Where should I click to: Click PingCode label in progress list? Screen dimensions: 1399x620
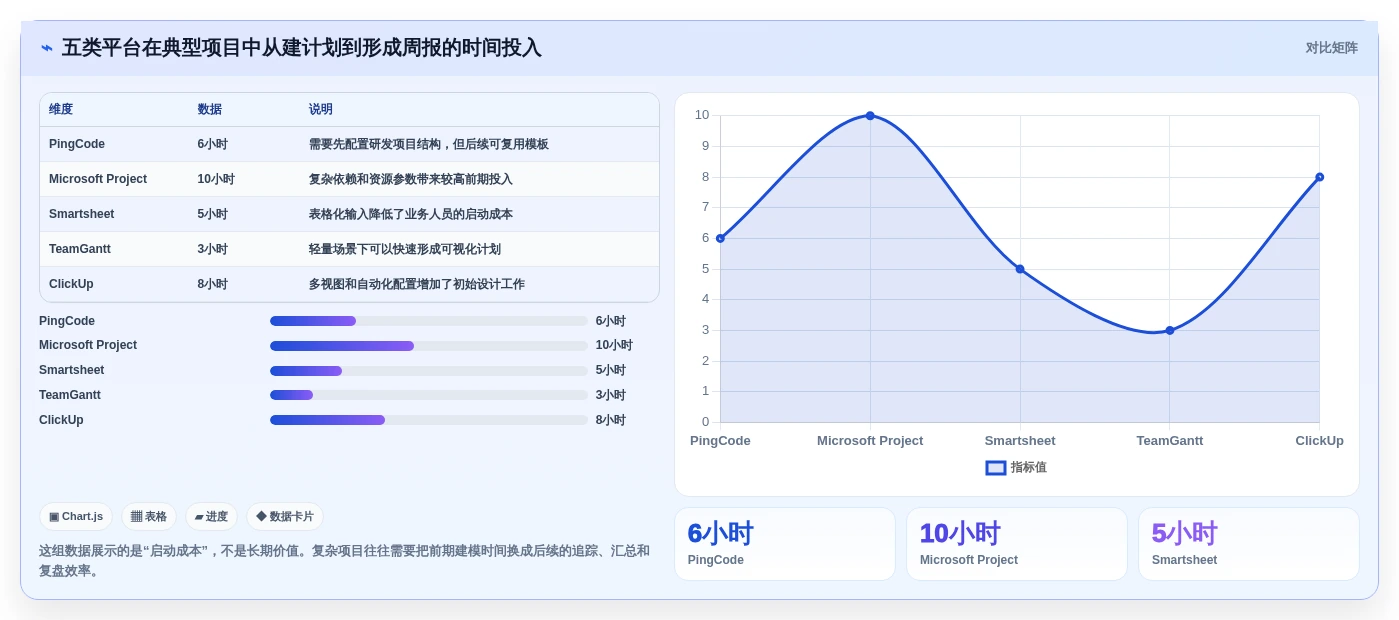click(x=67, y=321)
